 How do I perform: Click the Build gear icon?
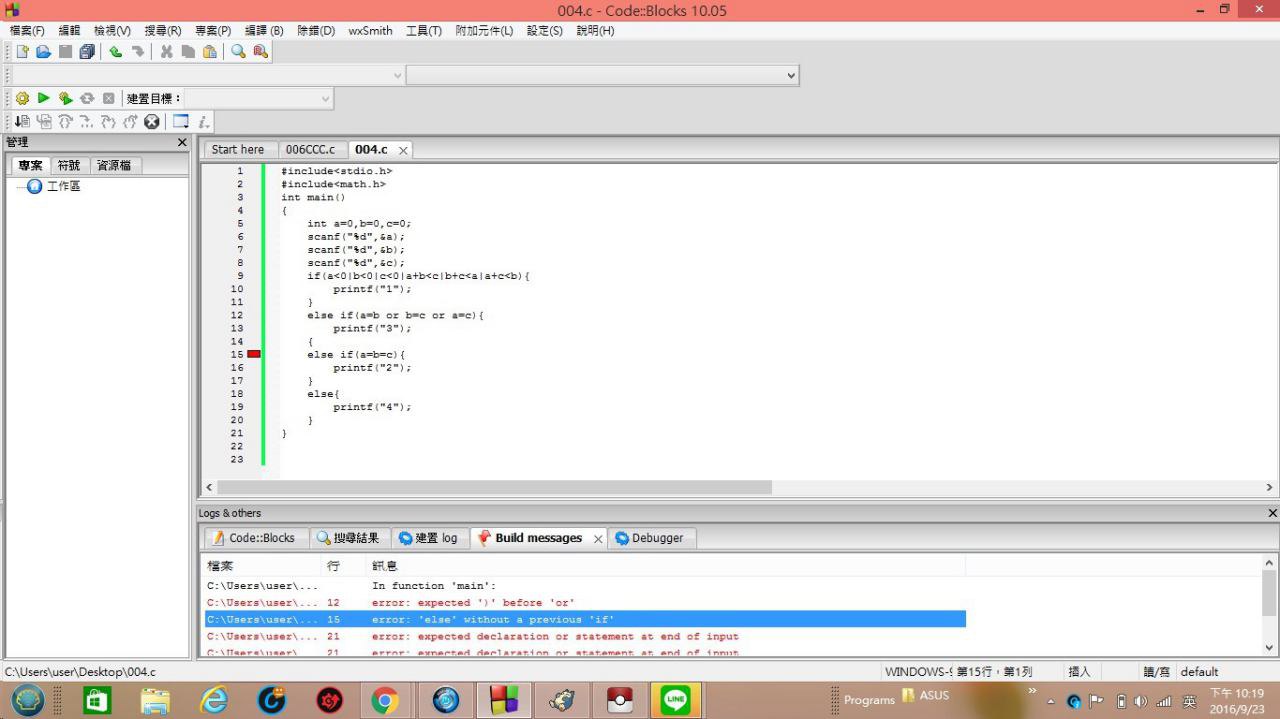[22, 98]
